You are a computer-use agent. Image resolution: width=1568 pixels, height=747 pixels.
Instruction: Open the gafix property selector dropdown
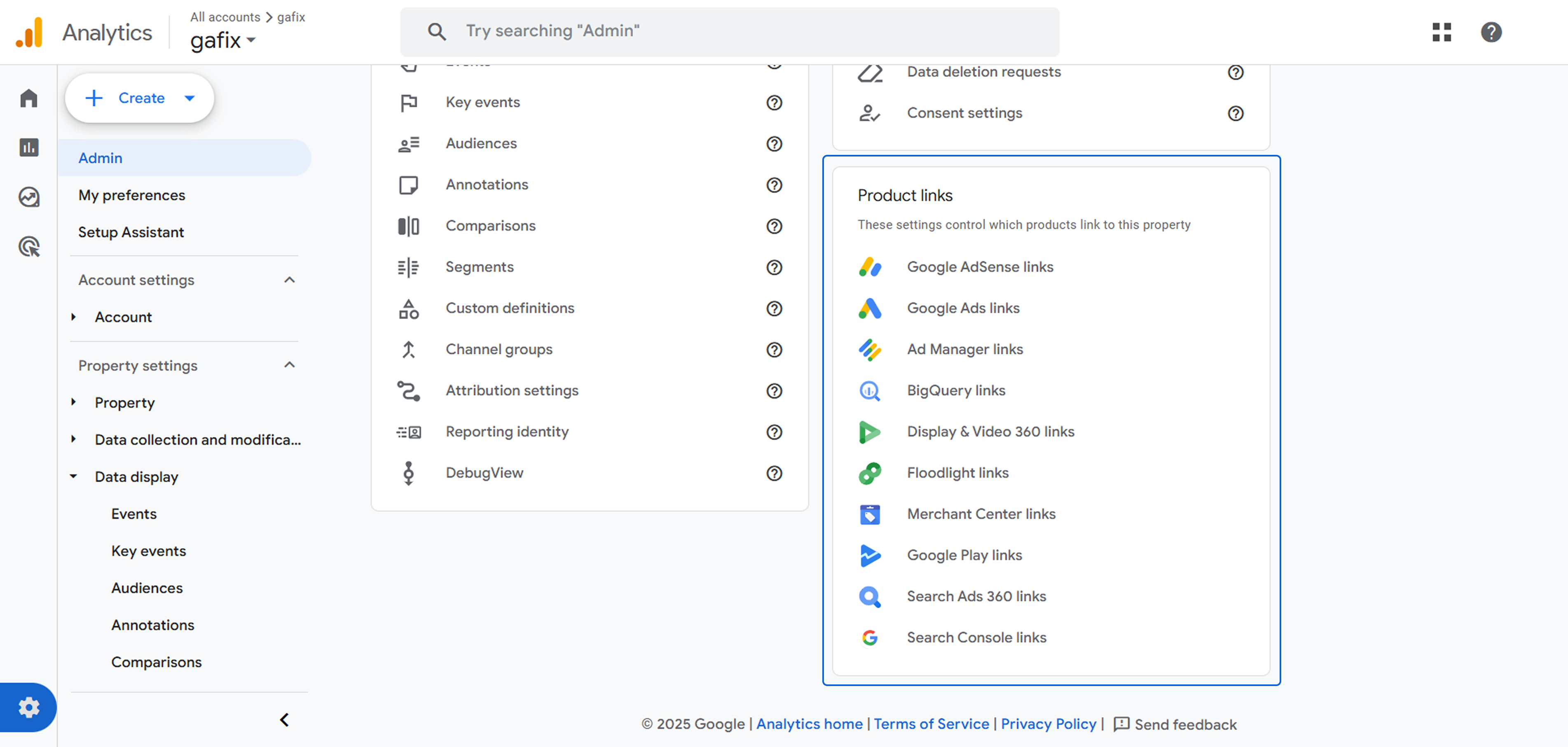tap(223, 41)
